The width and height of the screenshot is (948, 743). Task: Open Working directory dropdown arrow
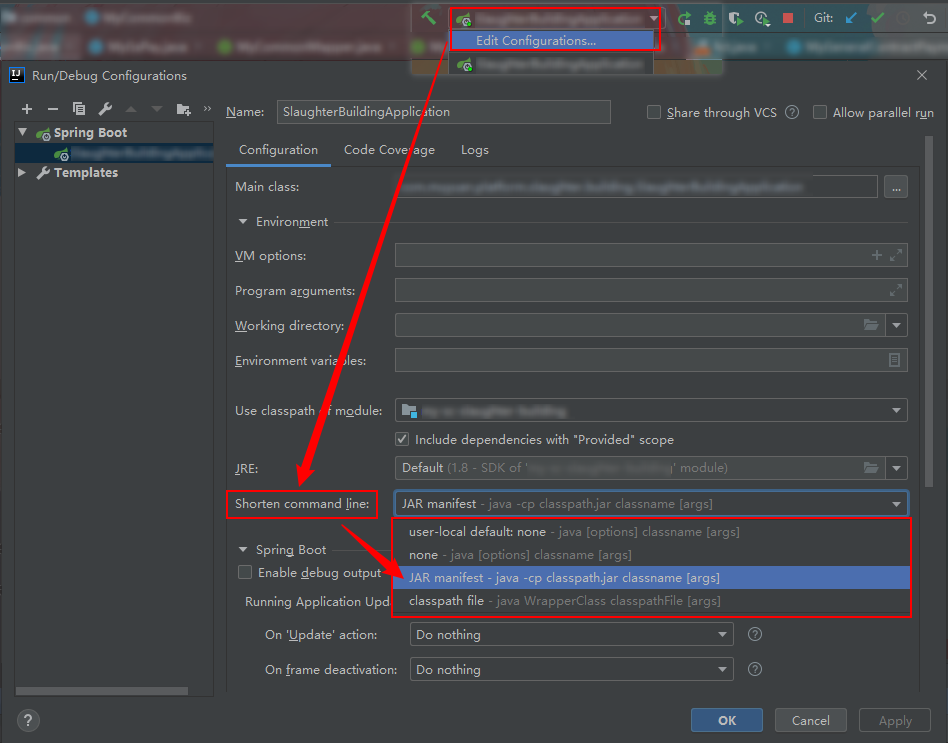click(x=896, y=325)
